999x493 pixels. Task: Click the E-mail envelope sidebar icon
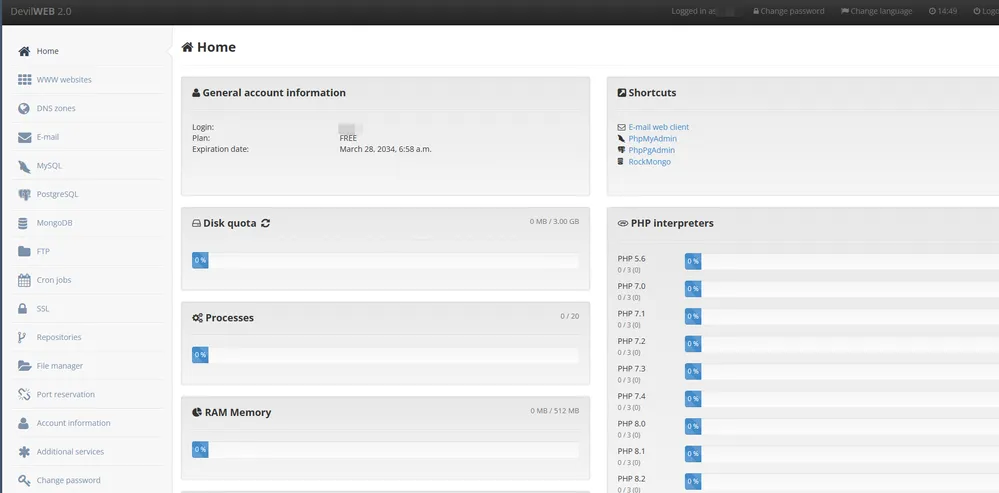pyautogui.click(x=24, y=137)
